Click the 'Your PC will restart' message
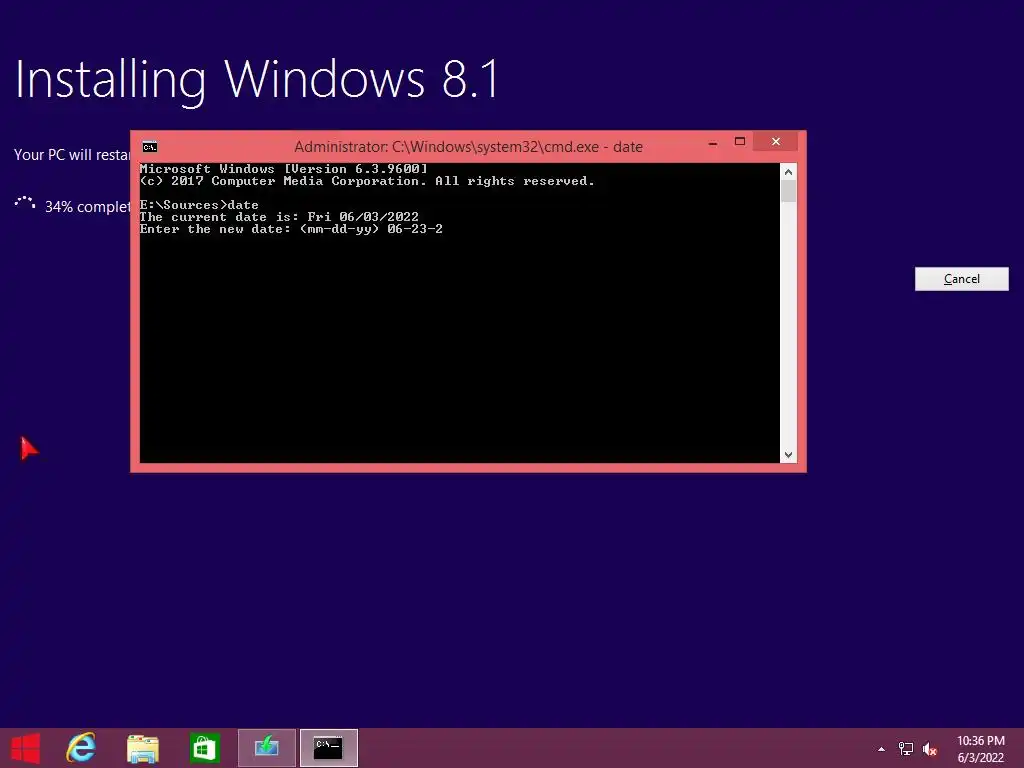Screen dimensions: 1024x768 point(72,155)
